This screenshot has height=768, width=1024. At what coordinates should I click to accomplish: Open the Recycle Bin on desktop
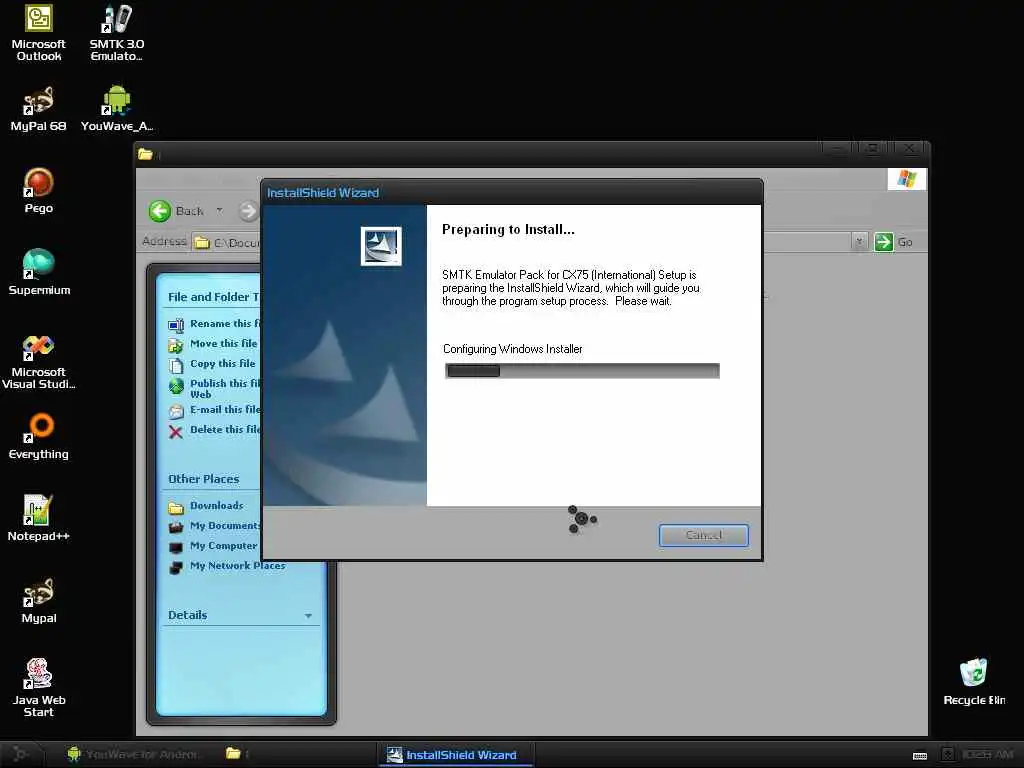974,682
